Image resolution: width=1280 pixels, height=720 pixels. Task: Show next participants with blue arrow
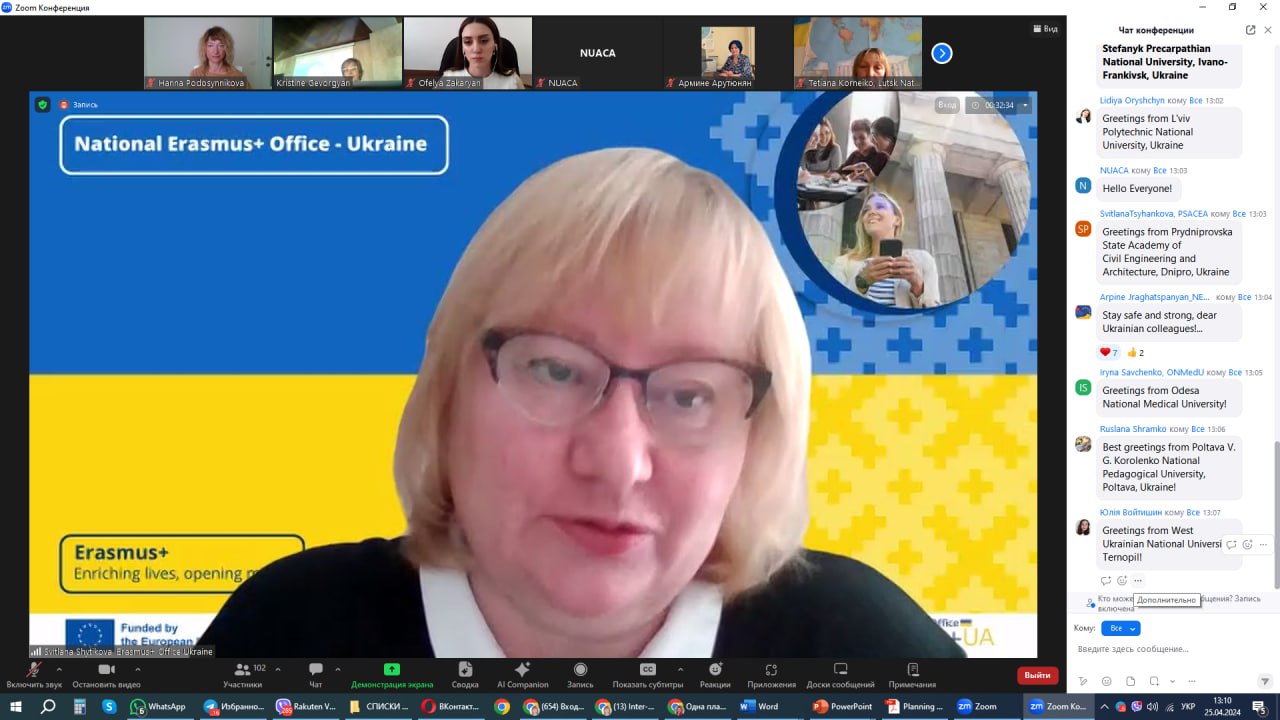point(941,53)
